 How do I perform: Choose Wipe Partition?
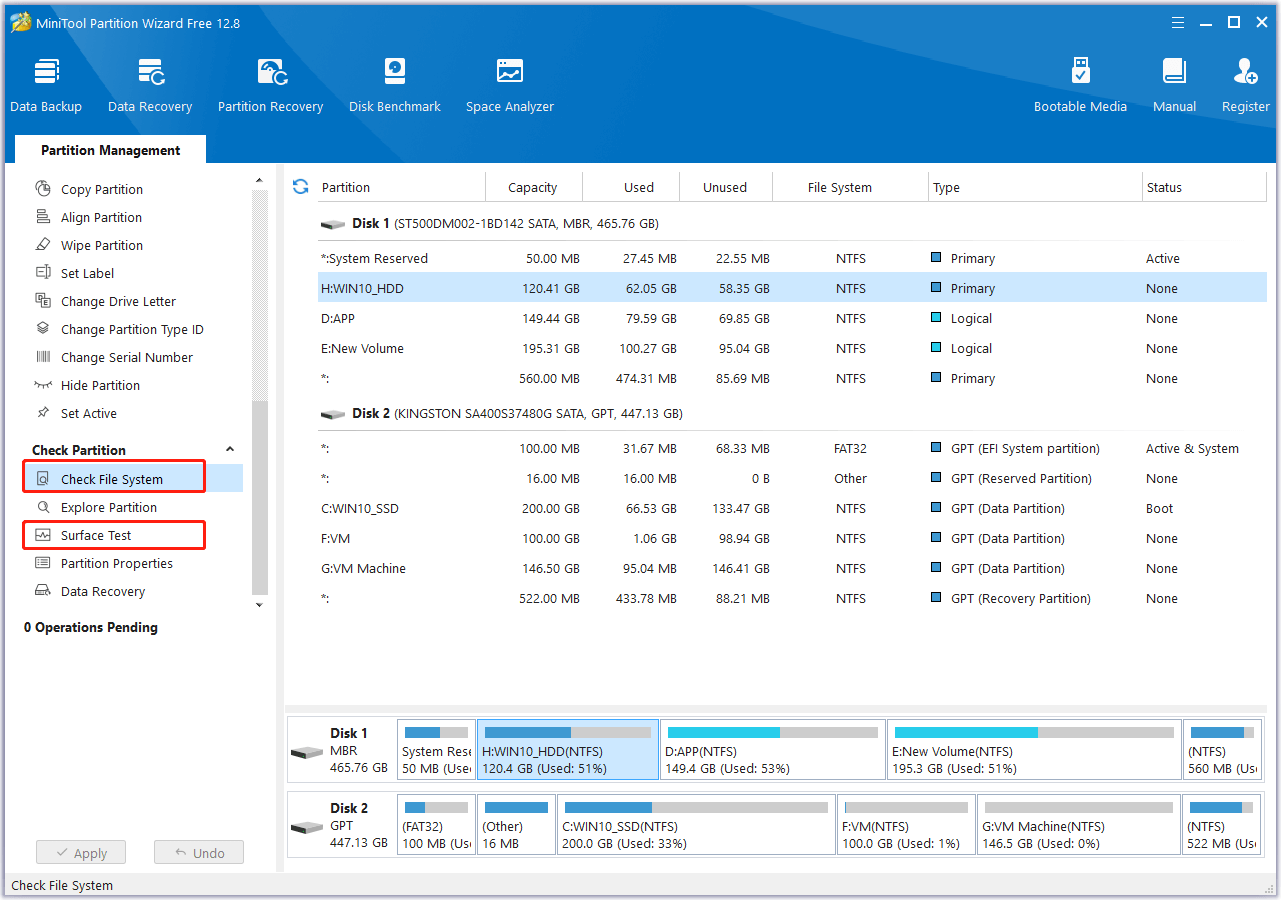pyautogui.click(x=102, y=245)
